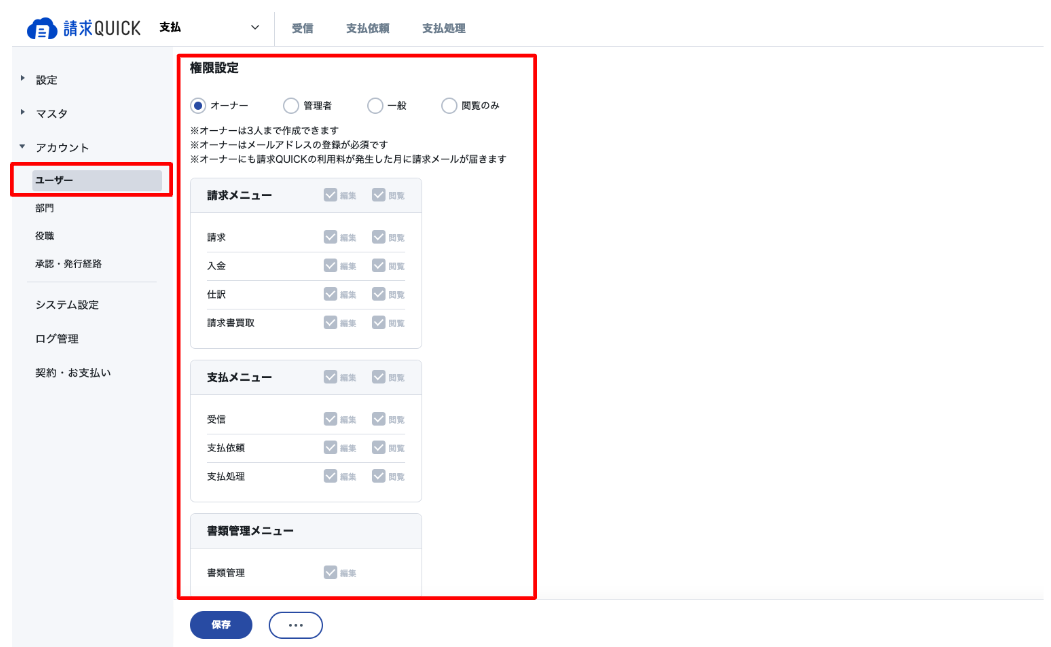Select 承認・発行経路 in the sidebar
The image size is (1051, 647).
pyautogui.click(x=68, y=263)
